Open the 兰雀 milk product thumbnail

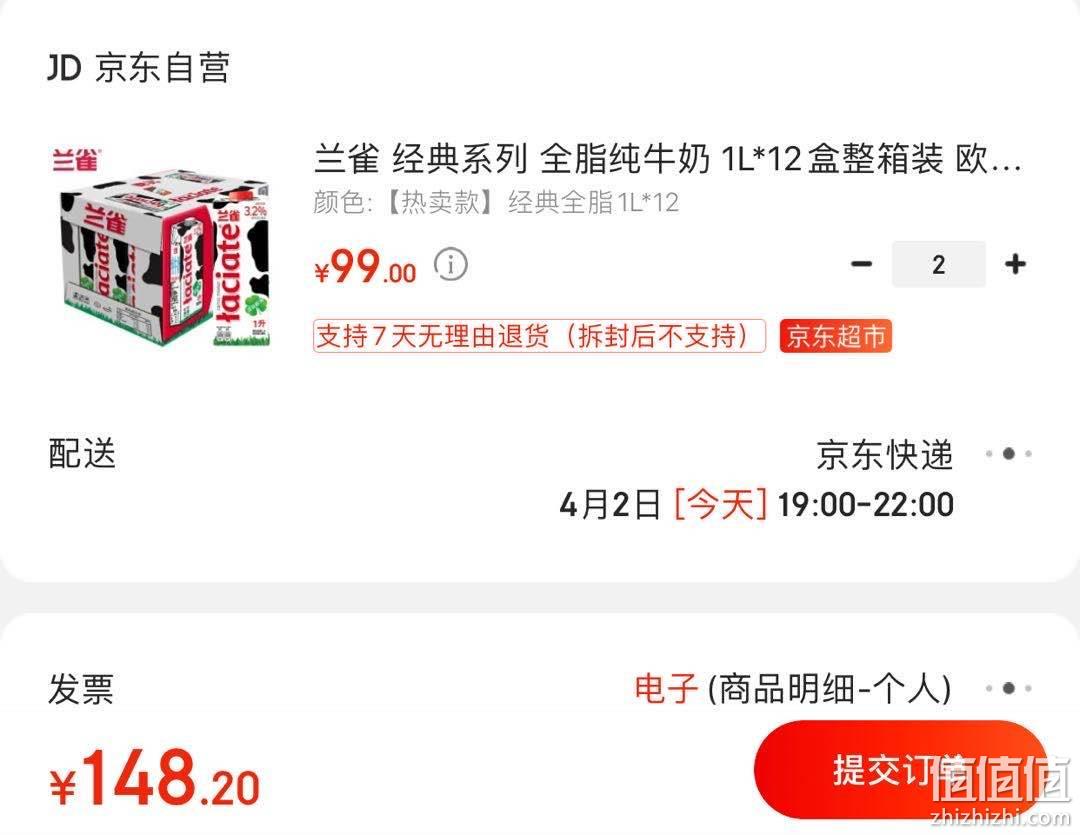(163, 247)
